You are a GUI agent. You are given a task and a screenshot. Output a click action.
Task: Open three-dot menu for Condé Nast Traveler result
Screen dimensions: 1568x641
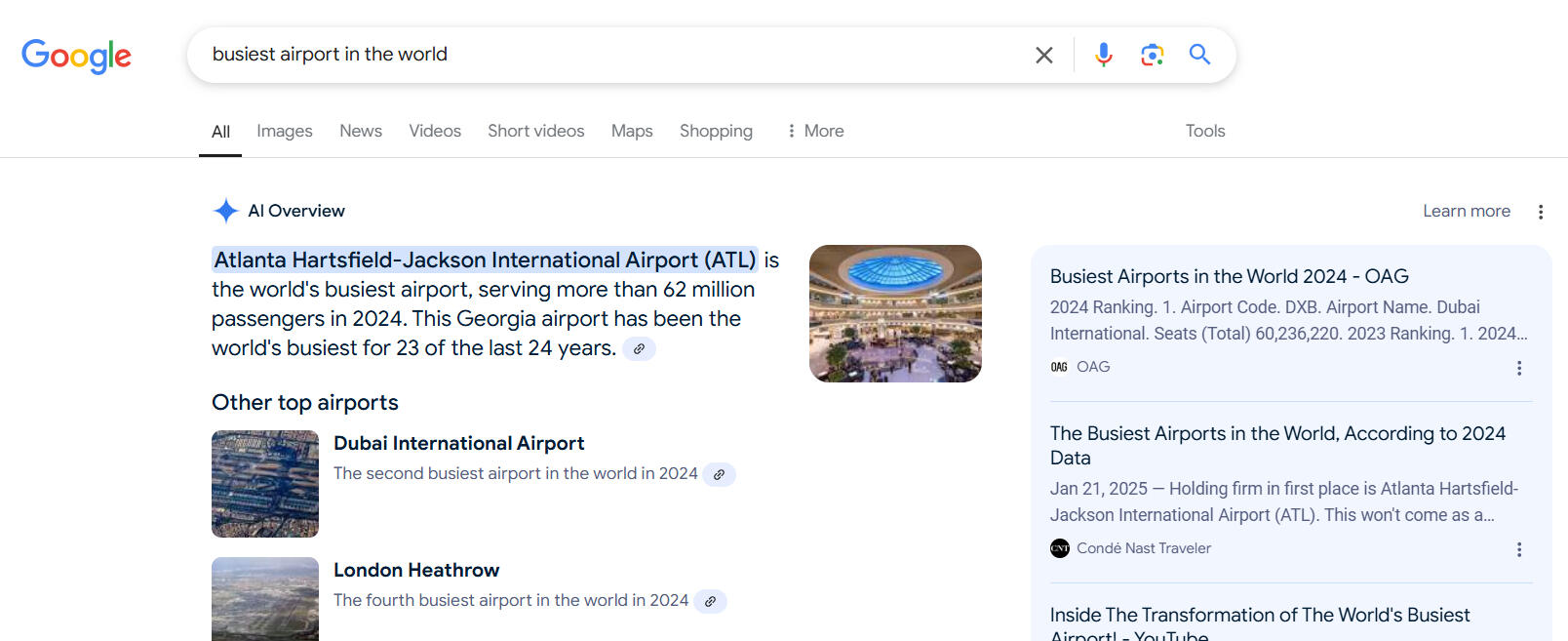(1519, 549)
